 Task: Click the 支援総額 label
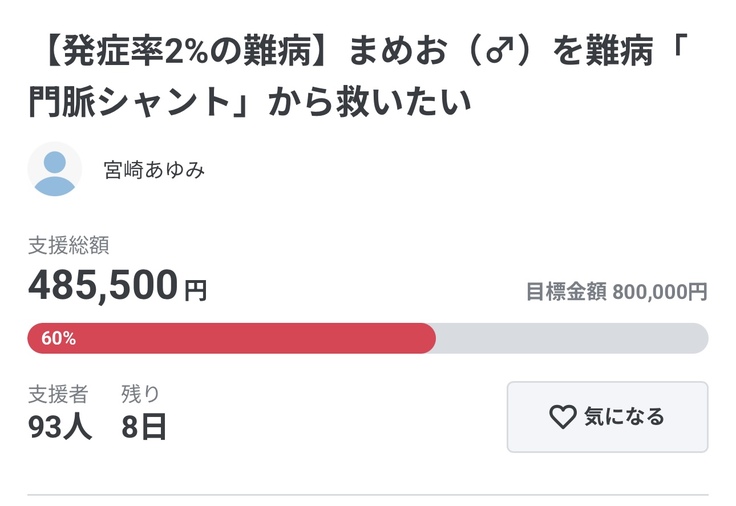68,245
